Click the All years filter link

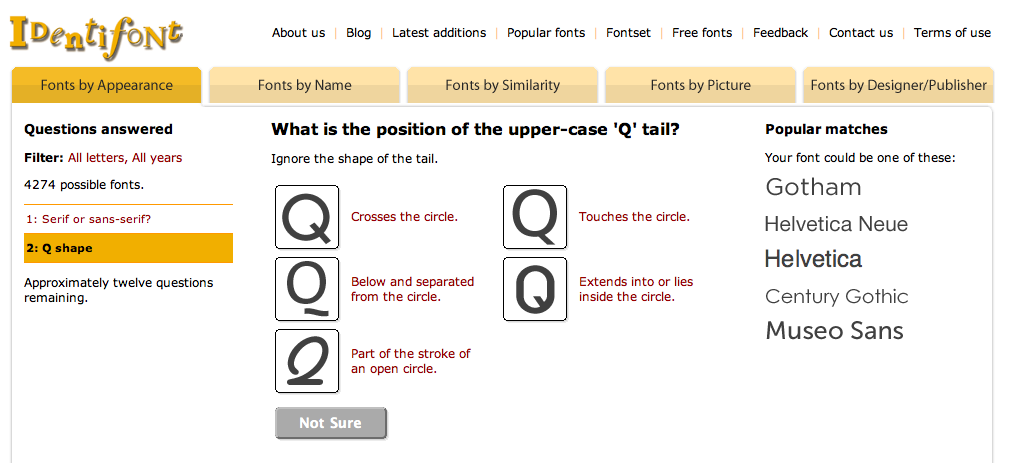(157, 158)
